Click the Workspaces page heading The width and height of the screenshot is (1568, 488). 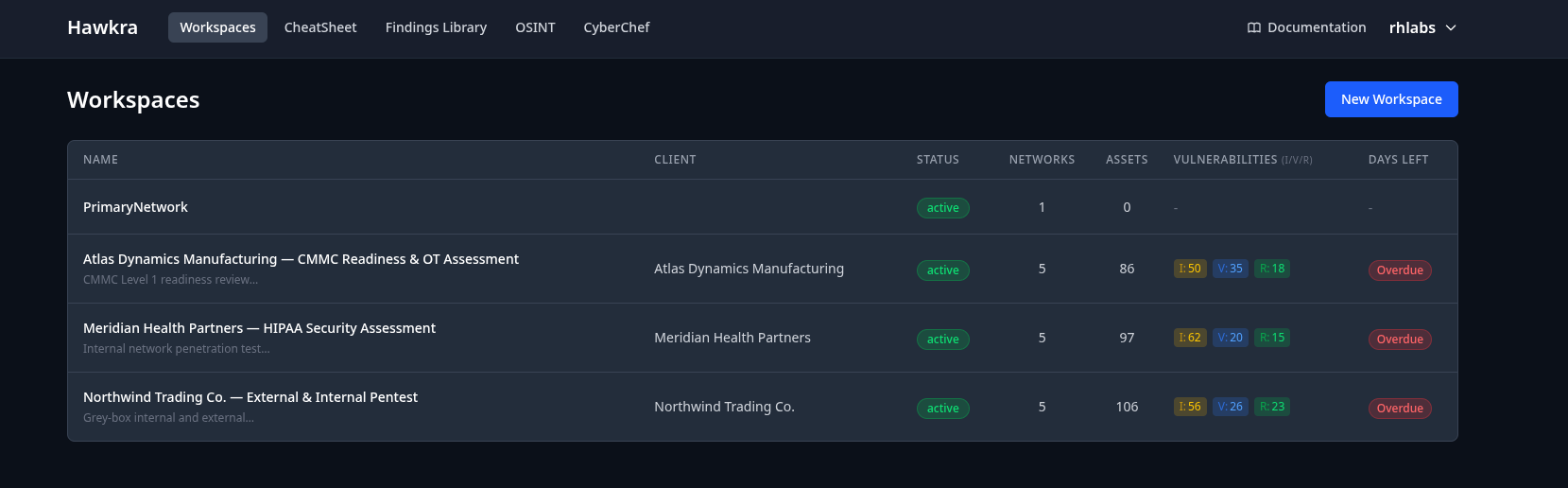click(x=133, y=99)
